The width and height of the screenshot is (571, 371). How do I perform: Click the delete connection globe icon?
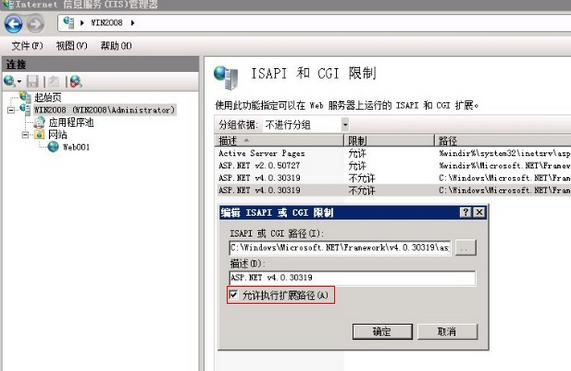point(75,81)
